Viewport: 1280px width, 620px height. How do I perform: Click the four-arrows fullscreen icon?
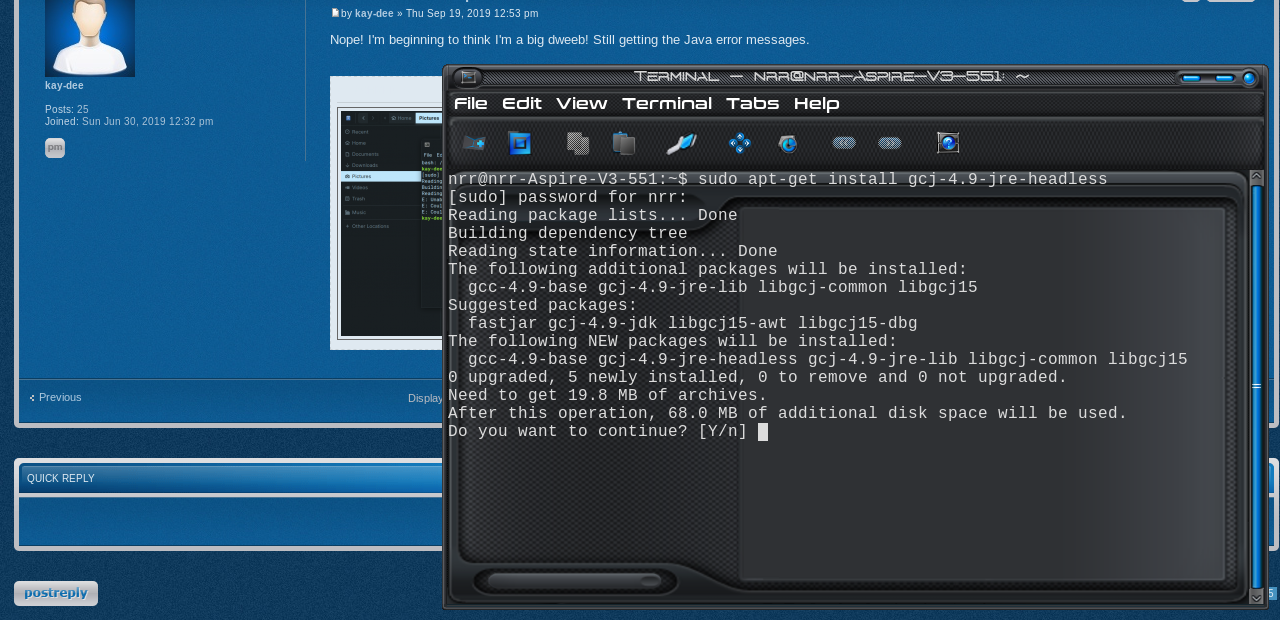pos(740,143)
